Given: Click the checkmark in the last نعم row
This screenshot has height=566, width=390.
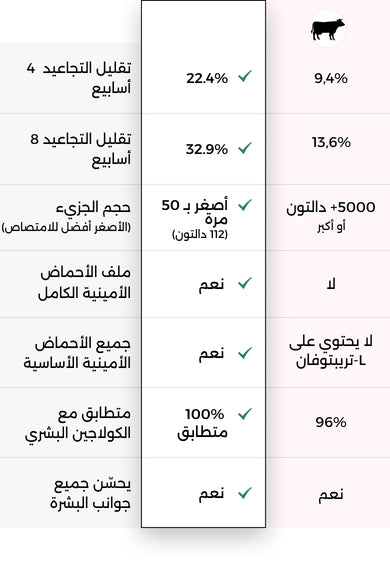Looking at the screenshot, I should click(x=245, y=493).
